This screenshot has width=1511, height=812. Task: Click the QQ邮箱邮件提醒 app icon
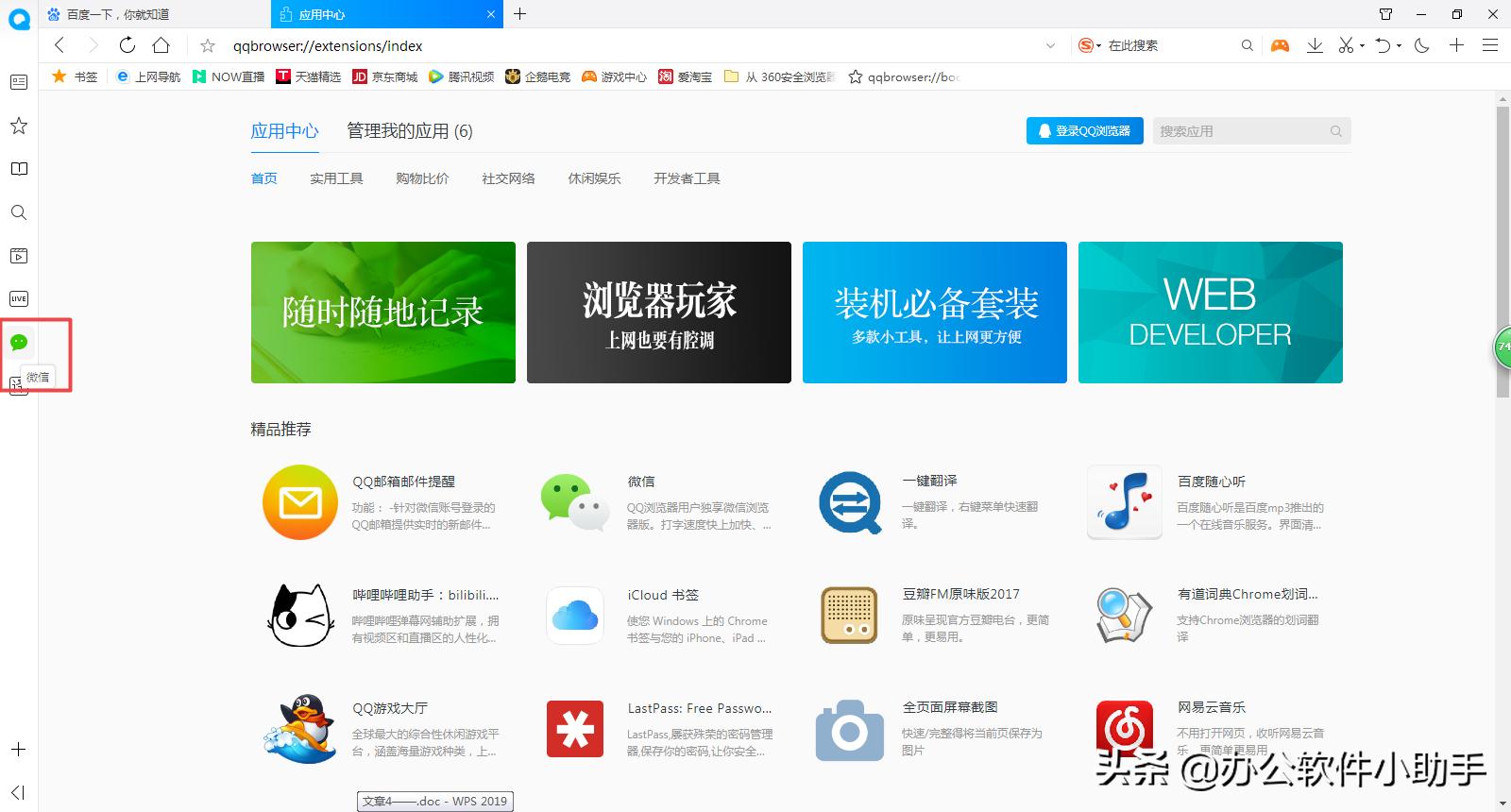pyautogui.click(x=300, y=502)
